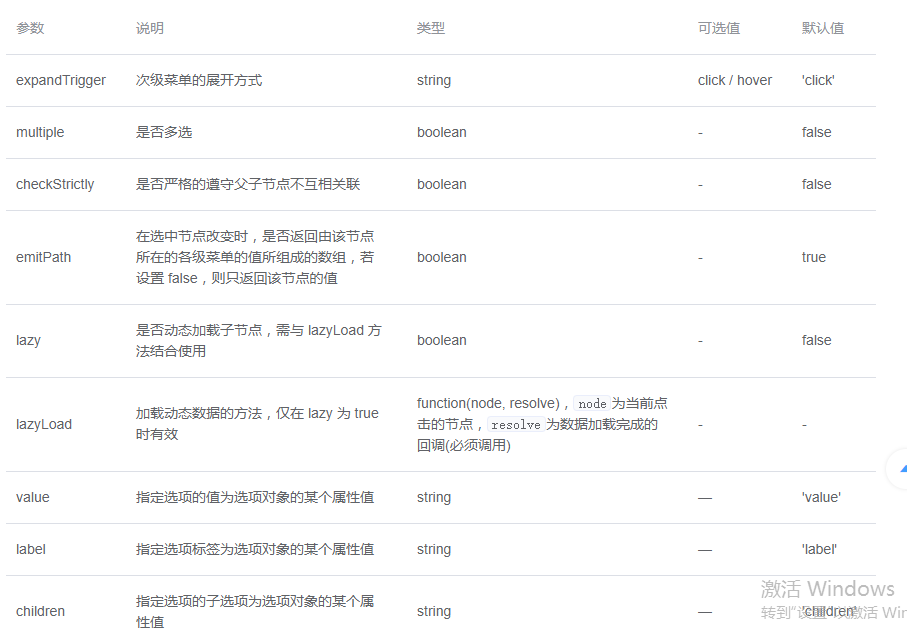Click the inline code 'node'
The image size is (907, 634).
(592, 404)
